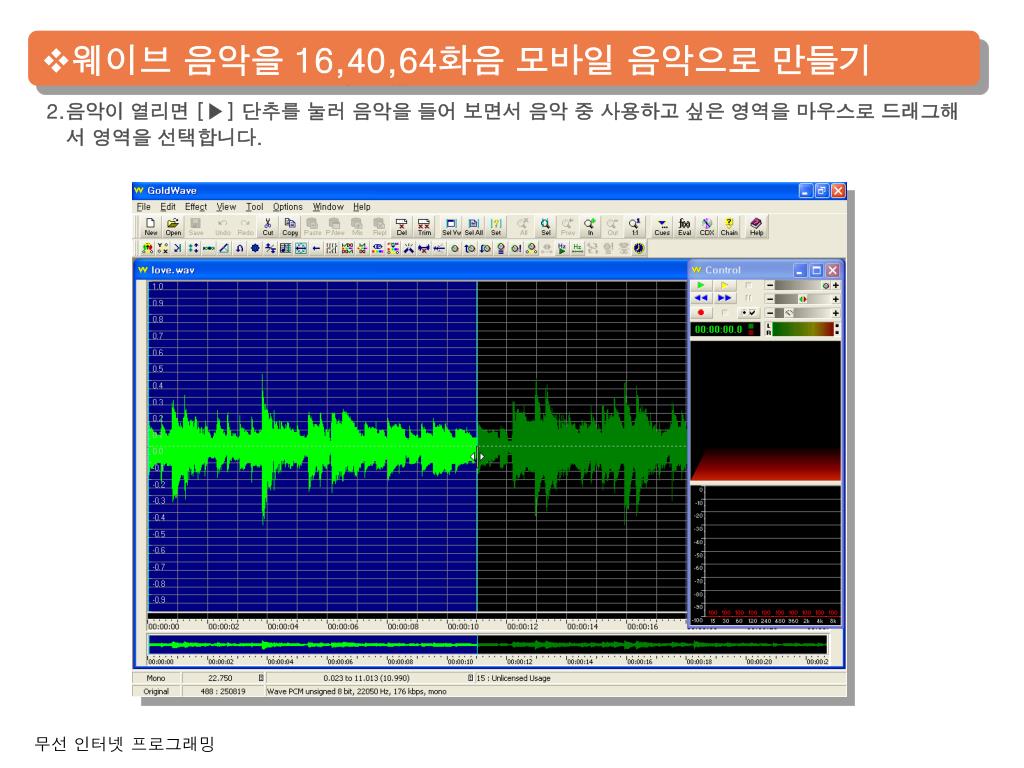Fast forward using the blue double-right arrows

(x=725, y=298)
